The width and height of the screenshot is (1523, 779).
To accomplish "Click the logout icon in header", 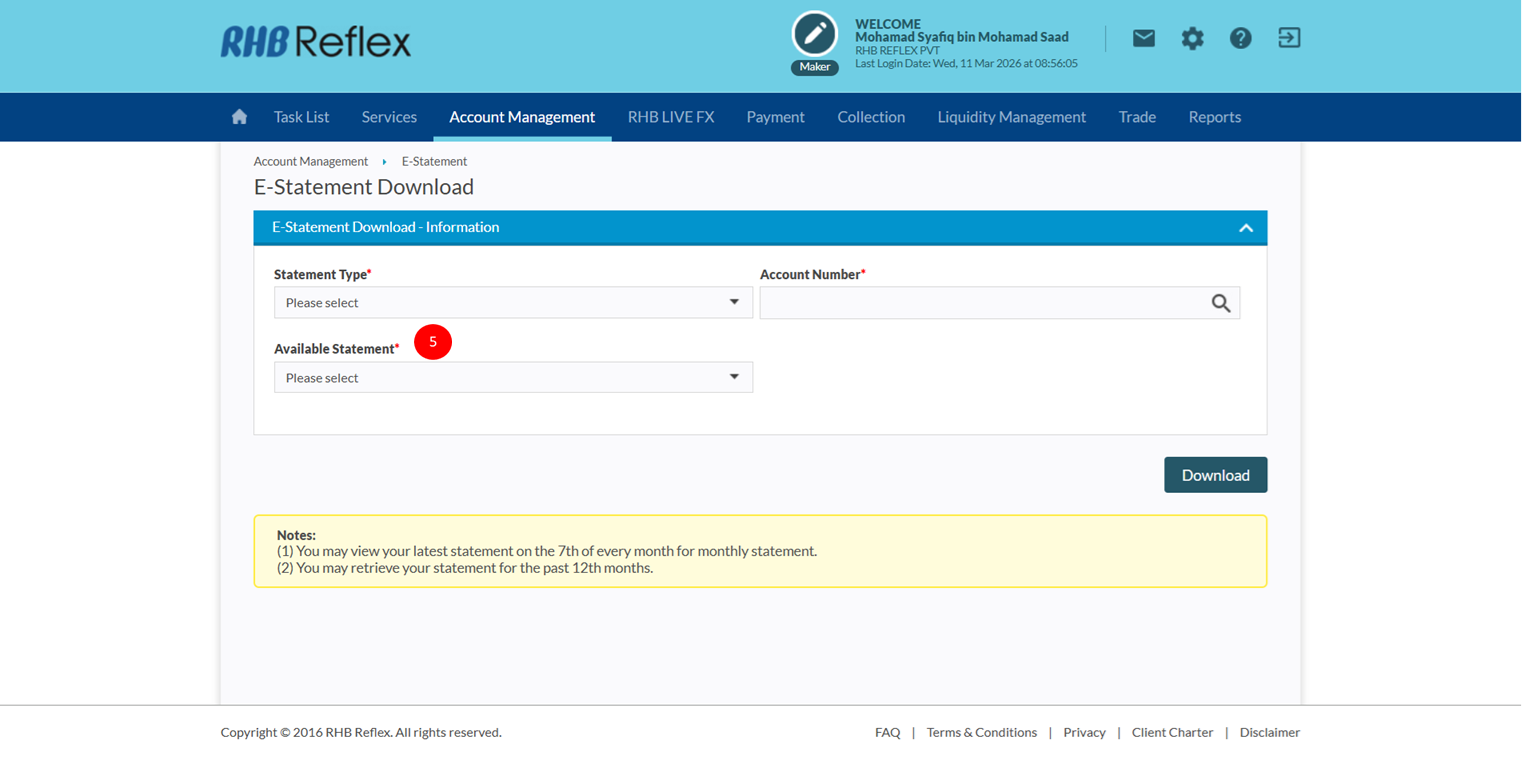I will coord(1289,38).
